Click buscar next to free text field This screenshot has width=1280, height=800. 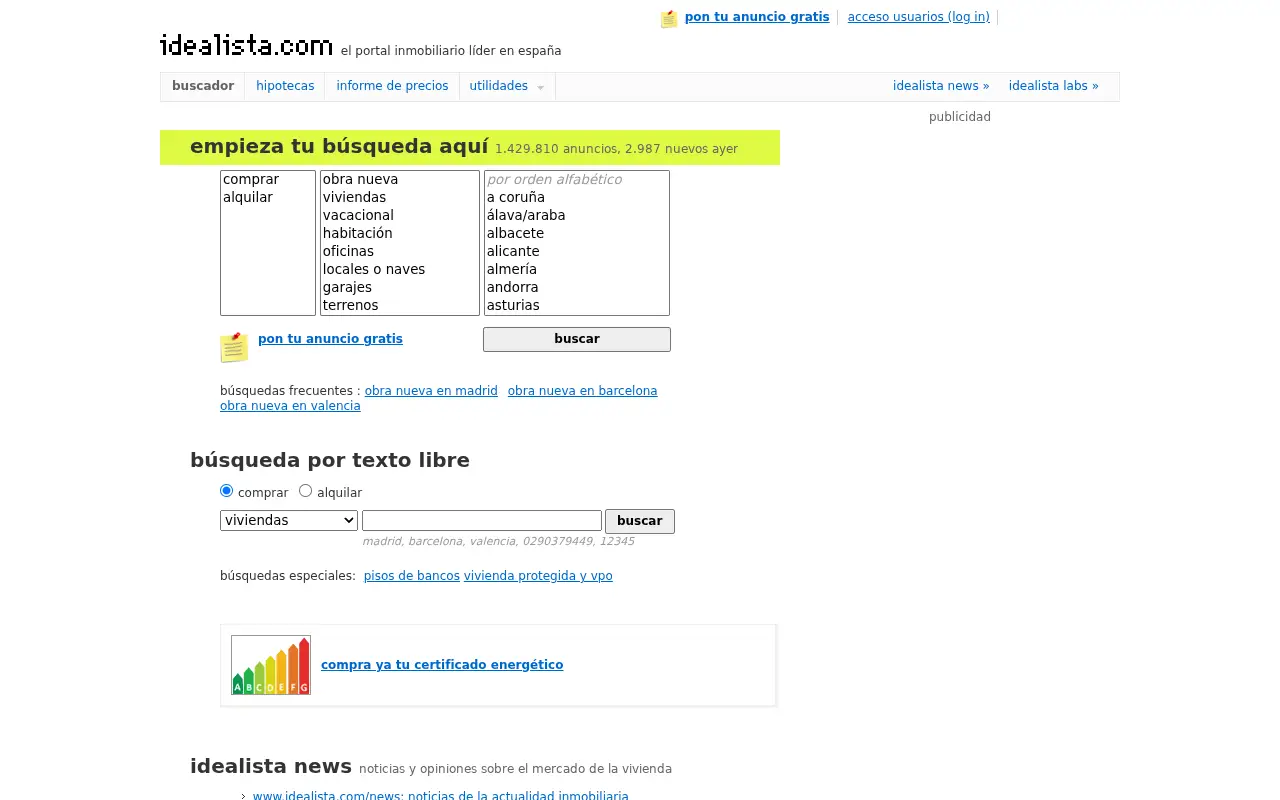[x=640, y=521]
